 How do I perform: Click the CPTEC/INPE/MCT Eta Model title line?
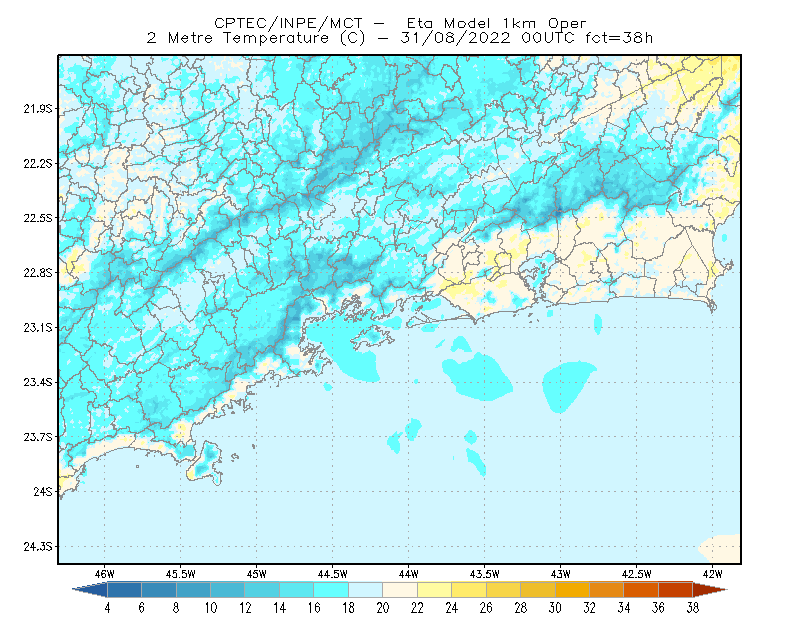pyautogui.click(x=400, y=23)
